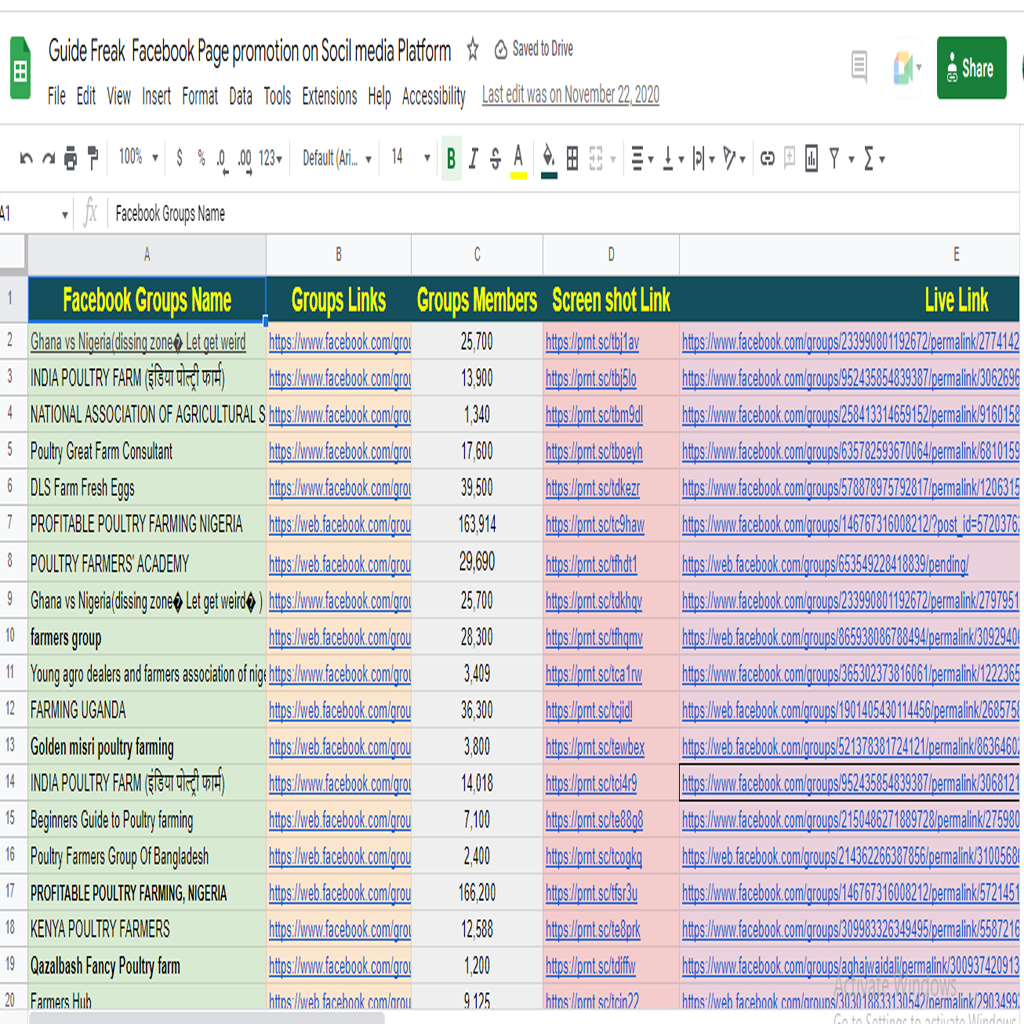
Task: Redo the last undone action
Action: (x=48, y=158)
